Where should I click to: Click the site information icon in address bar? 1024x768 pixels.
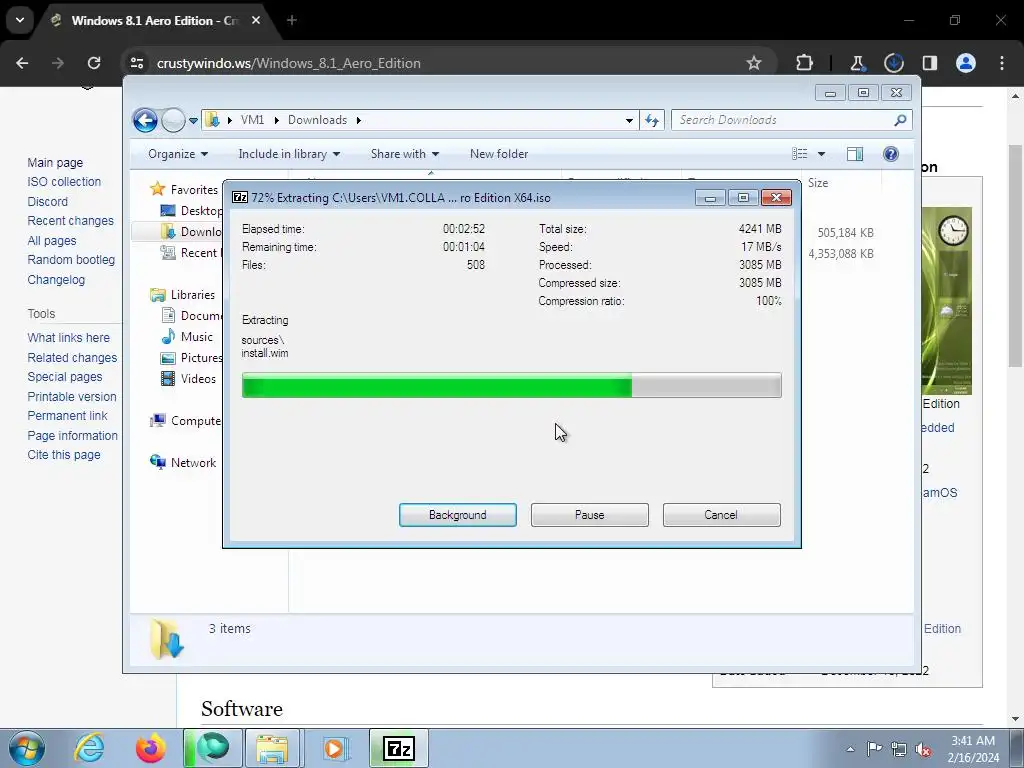click(137, 63)
